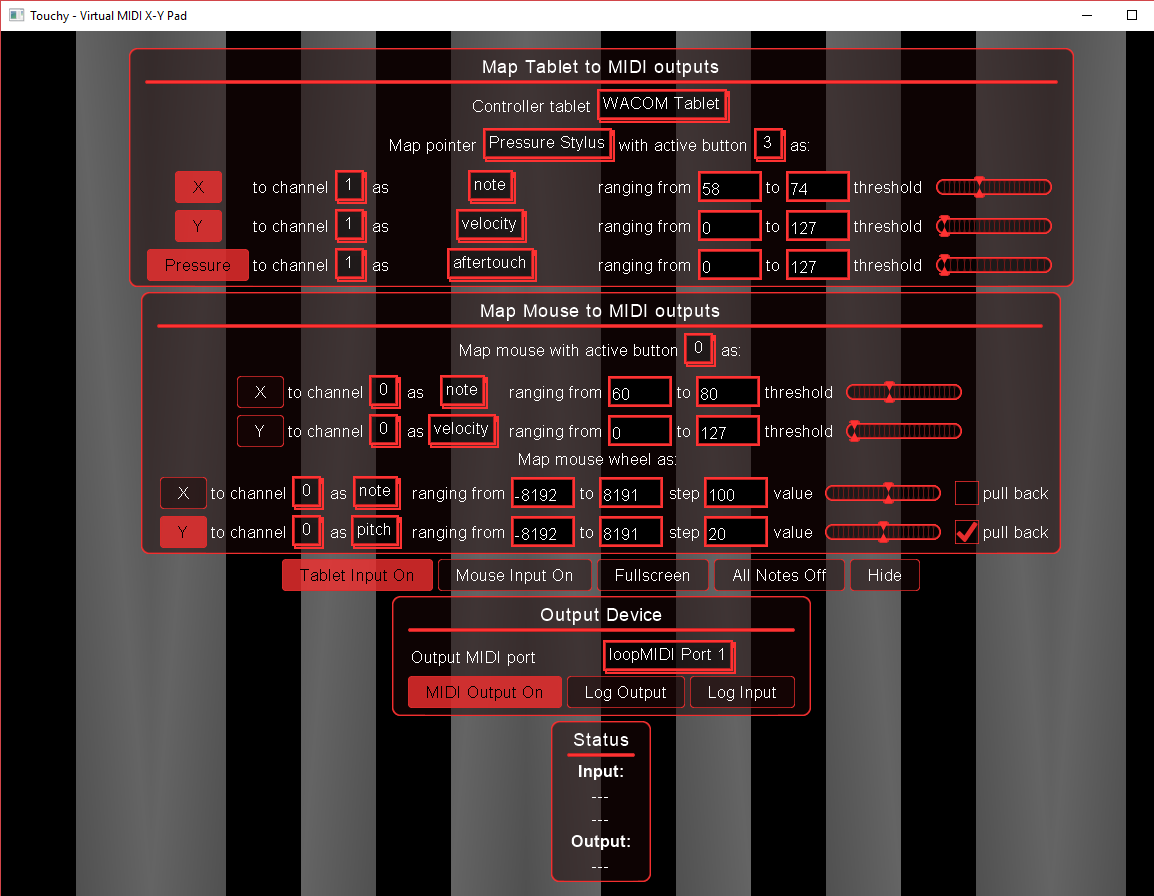The width and height of the screenshot is (1154, 896).
Task: Open mouse wheel Y channel dropdown
Action: [307, 532]
